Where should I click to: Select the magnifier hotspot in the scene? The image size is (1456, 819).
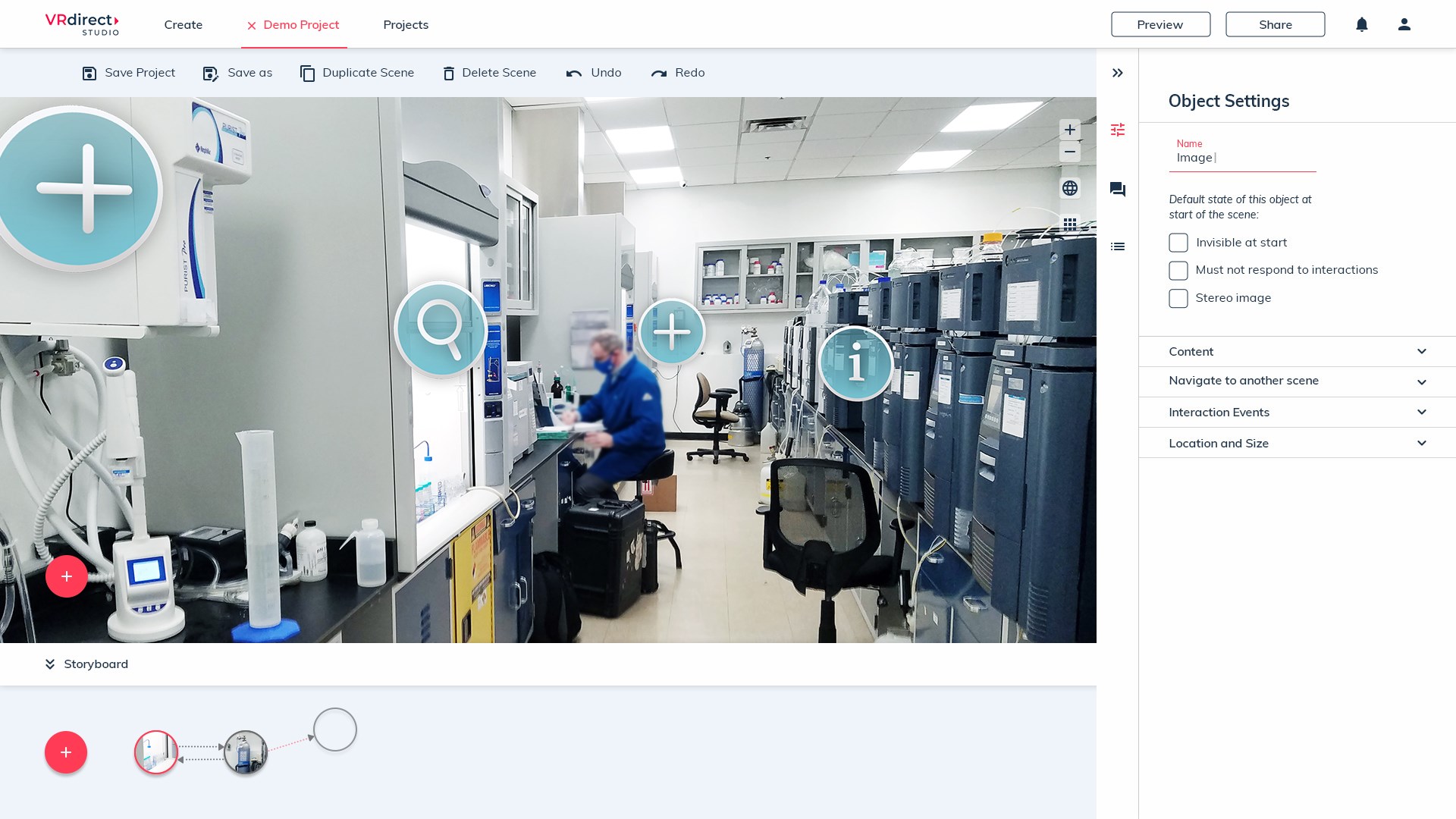[441, 329]
